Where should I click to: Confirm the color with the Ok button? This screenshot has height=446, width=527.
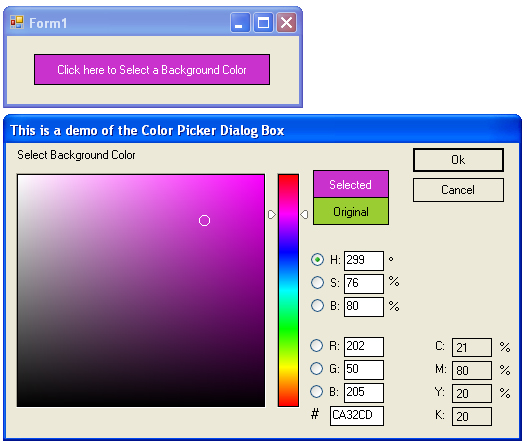coord(458,160)
